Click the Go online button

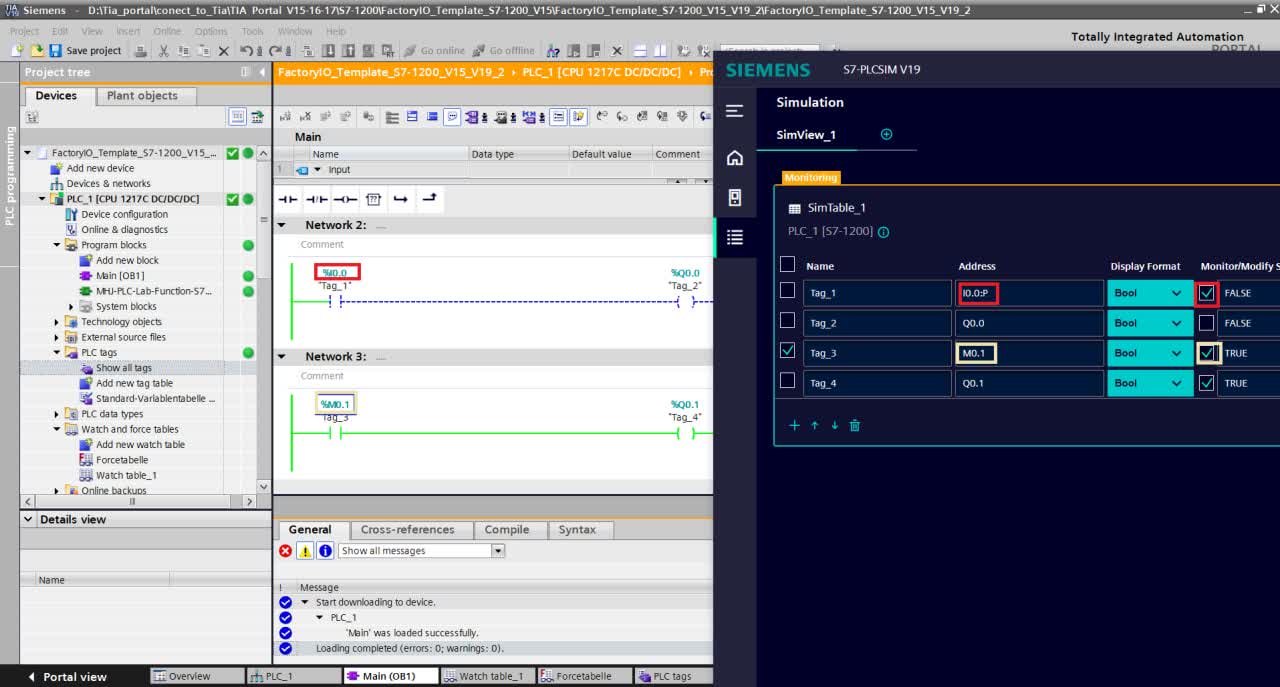coord(434,50)
